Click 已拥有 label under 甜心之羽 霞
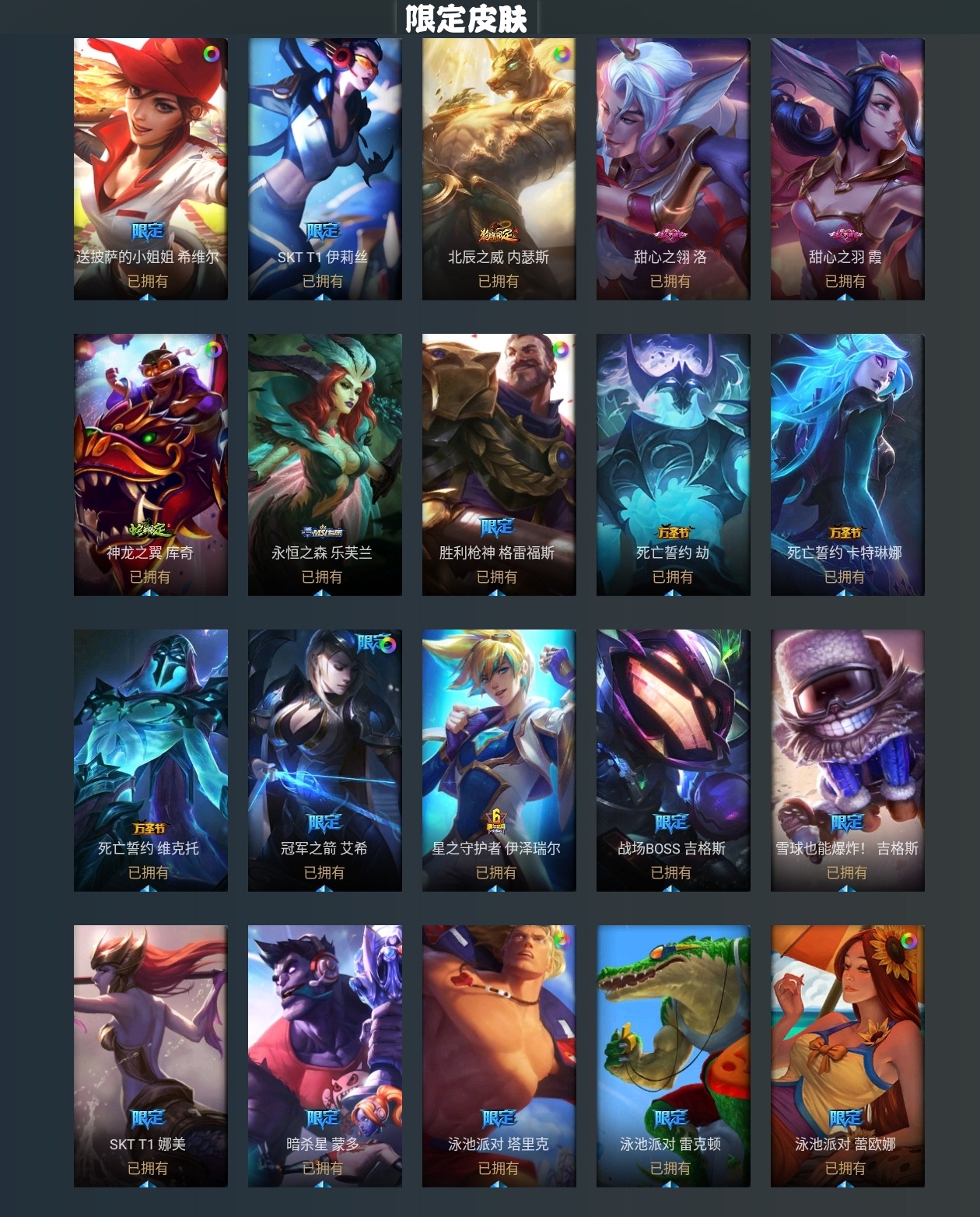This screenshot has width=980, height=1217. click(x=845, y=281)
